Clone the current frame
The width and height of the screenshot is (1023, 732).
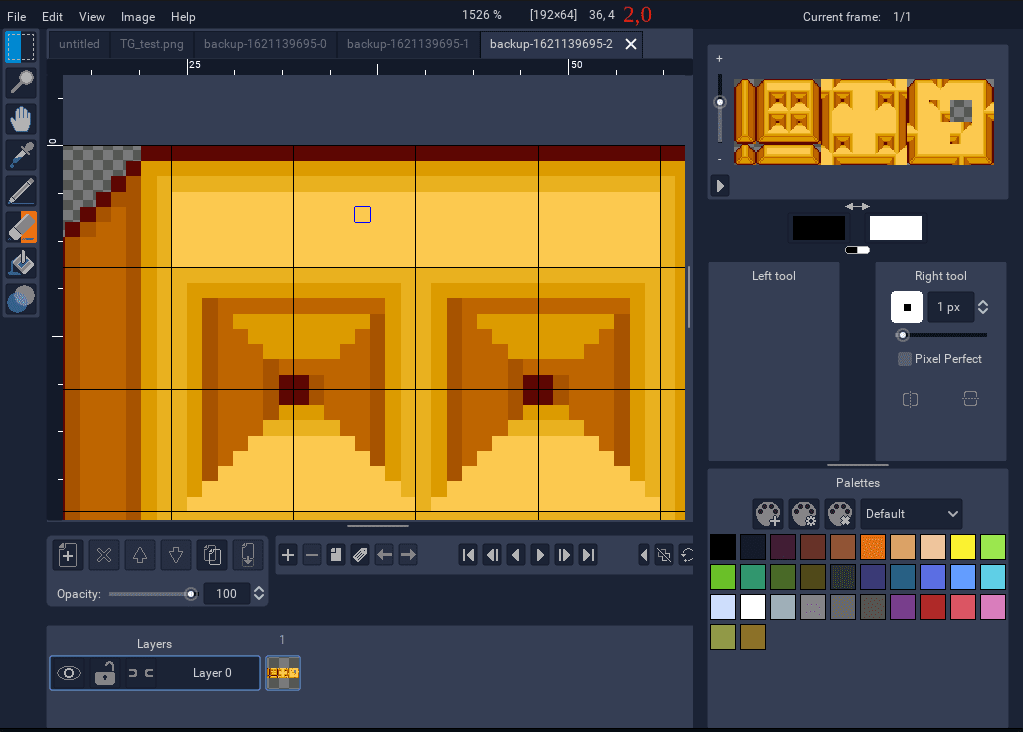pos(336,555)
